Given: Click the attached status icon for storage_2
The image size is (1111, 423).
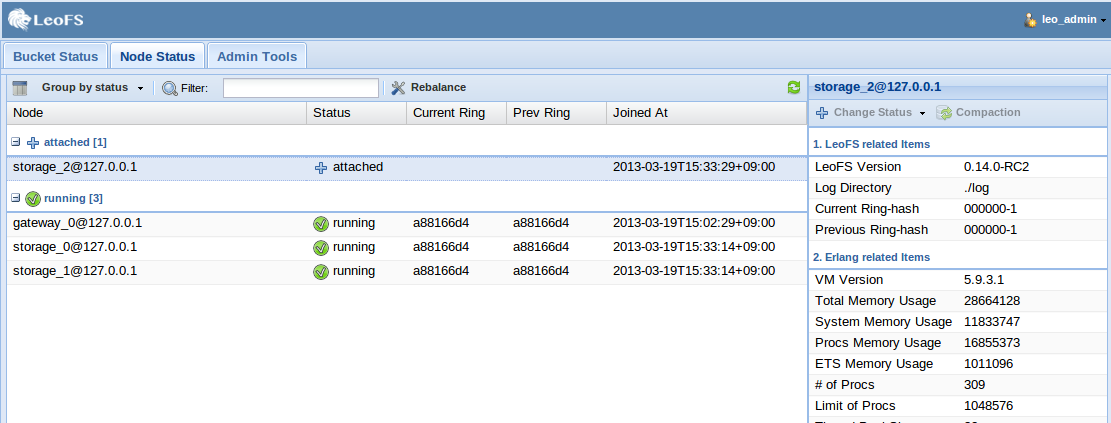Looking at the screenshot, I should pos(321,168).
